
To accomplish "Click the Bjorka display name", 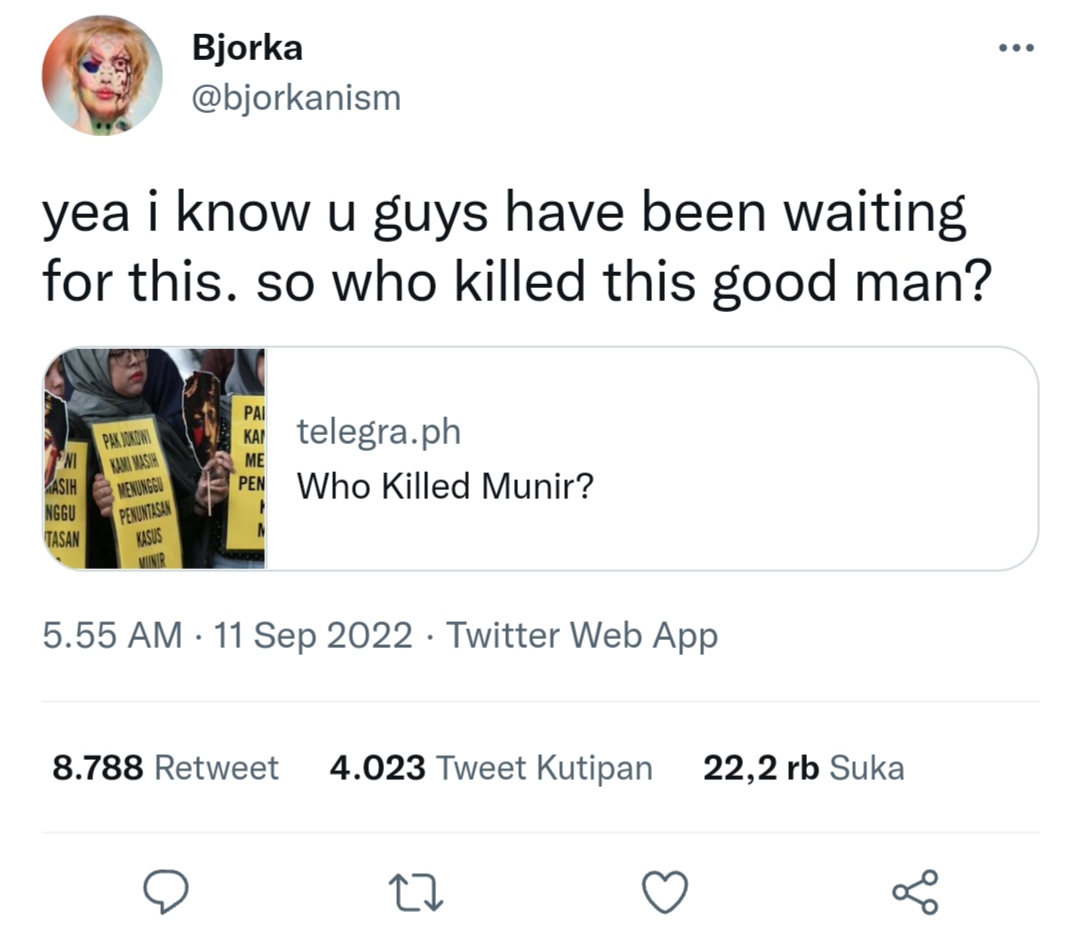I will [x=245, y=47].
